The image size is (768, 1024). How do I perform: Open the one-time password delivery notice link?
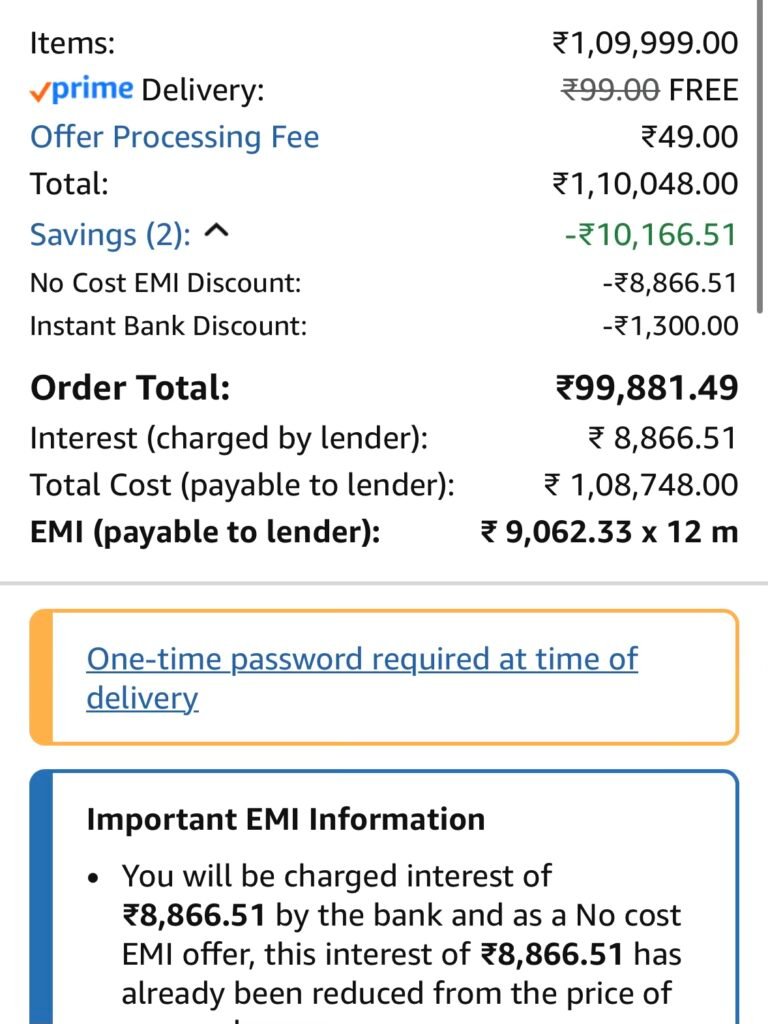[362, 677]
